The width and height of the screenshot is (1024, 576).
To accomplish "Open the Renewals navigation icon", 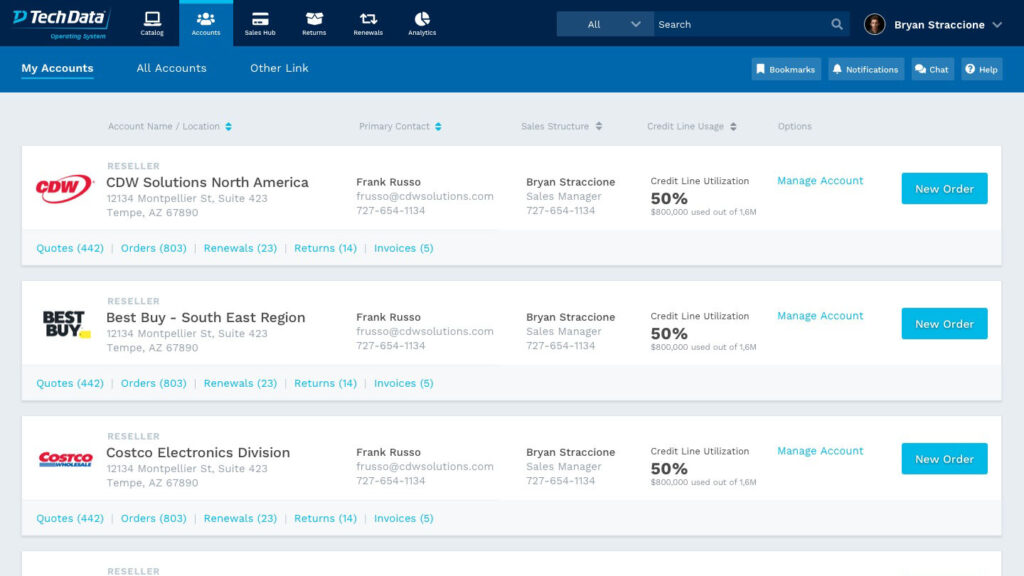I will coord(368,24).
